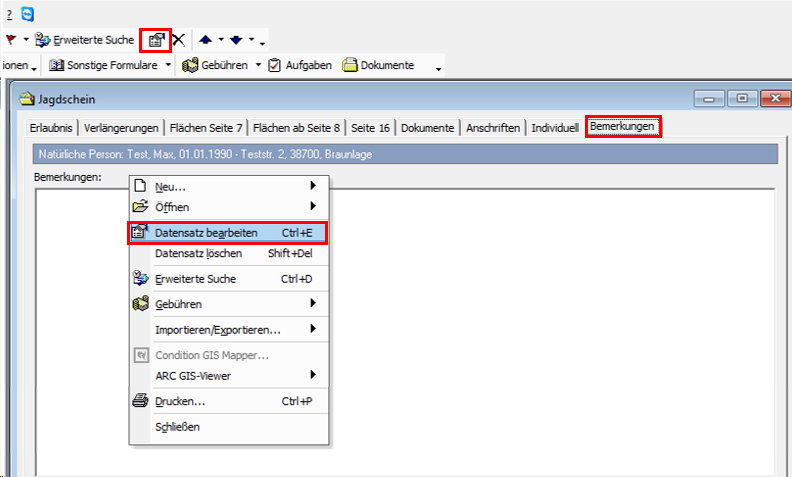
Task: Click Schließen in the context menu
Action: (177, 427)
